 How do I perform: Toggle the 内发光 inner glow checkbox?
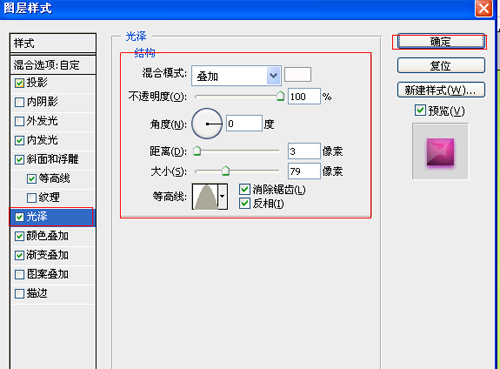coord(20,141)
